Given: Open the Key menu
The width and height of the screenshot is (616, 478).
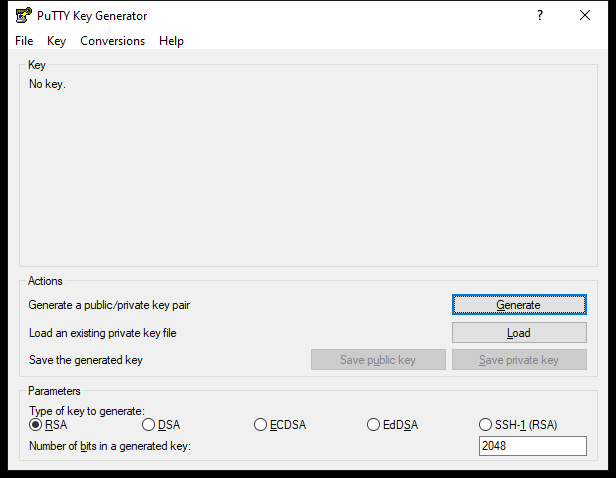Looking at the screenshot, I should (56, 41).
